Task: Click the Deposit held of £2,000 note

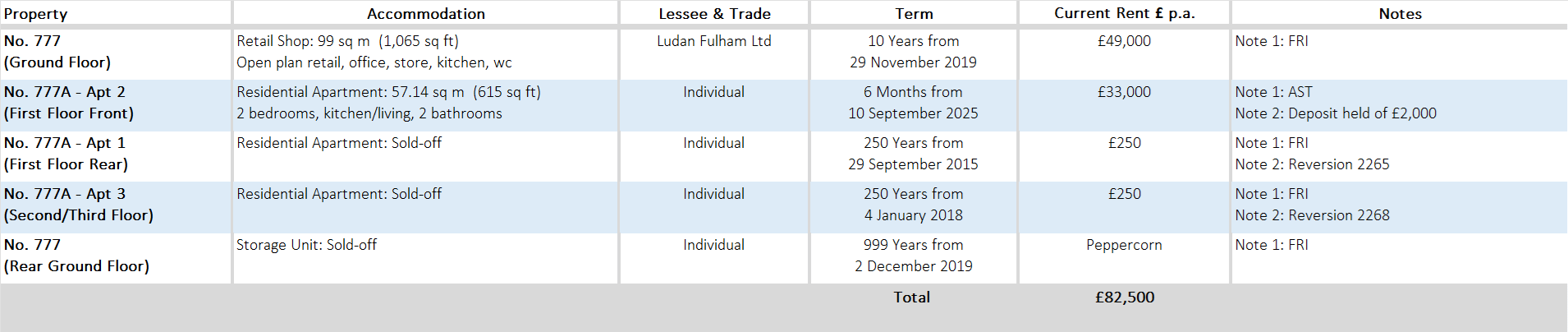Action: (x=1336, y=113)
